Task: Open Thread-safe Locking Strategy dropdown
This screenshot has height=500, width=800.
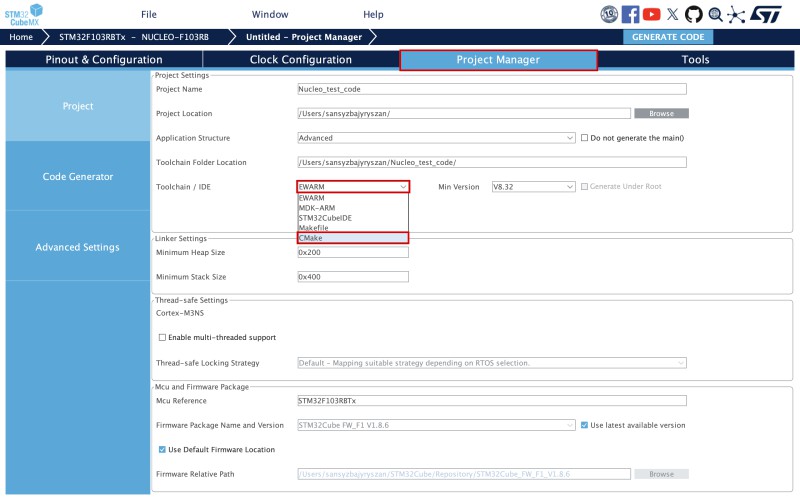Action: pyautogui.click(x=492, y=363)
